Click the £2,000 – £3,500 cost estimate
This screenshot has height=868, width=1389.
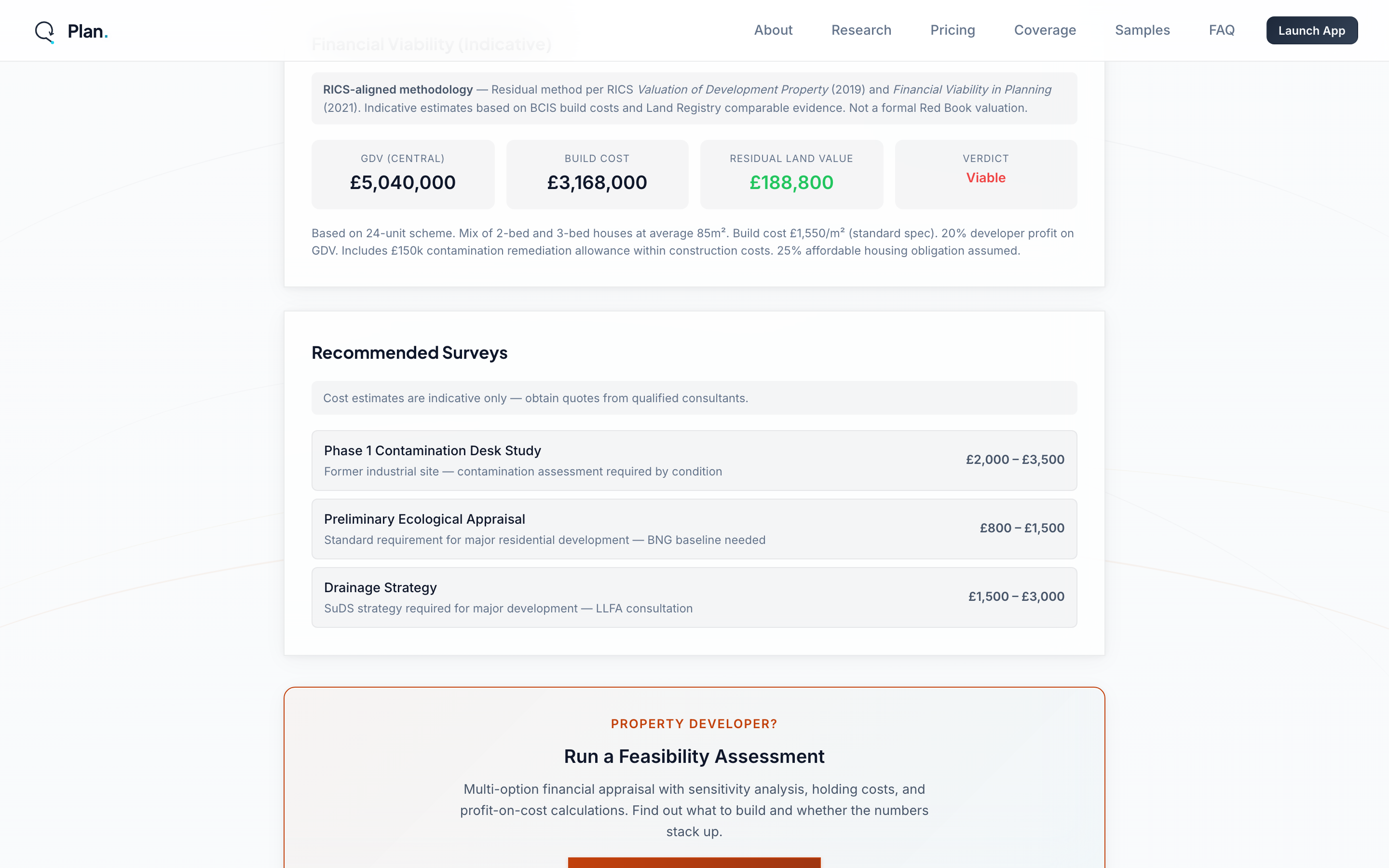click(1014, 459)
